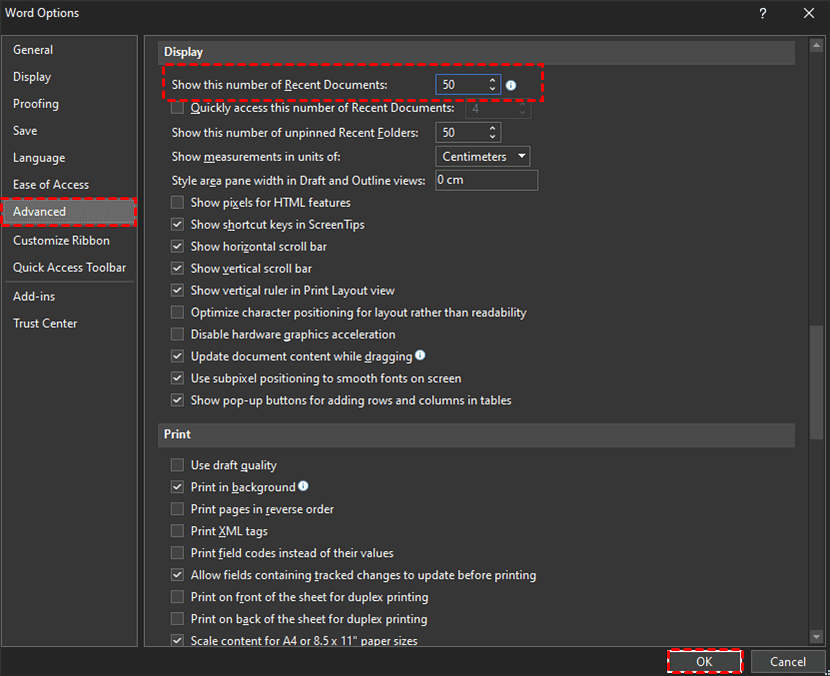Toggle Scale content for A4 or 8.5 x 11 paper sizes

[177, 641]
